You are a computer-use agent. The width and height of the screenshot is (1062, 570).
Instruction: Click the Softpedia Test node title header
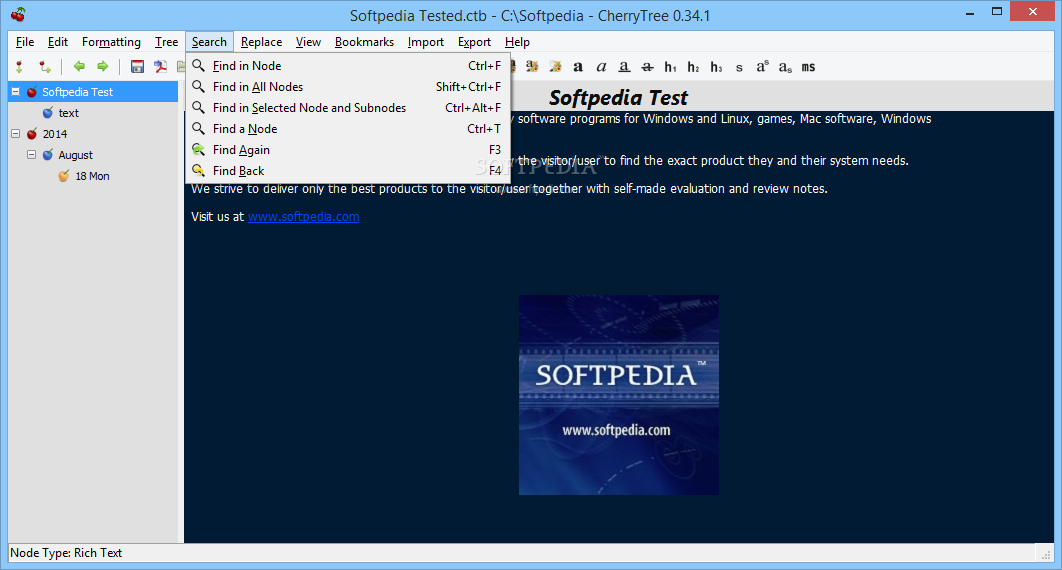pos(618,97)
